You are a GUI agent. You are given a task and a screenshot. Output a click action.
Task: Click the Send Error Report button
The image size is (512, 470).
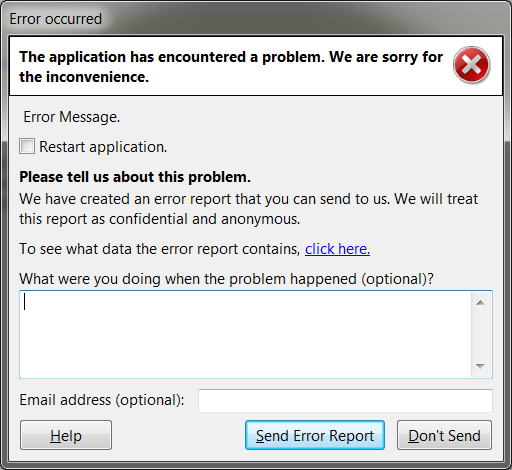315,435
